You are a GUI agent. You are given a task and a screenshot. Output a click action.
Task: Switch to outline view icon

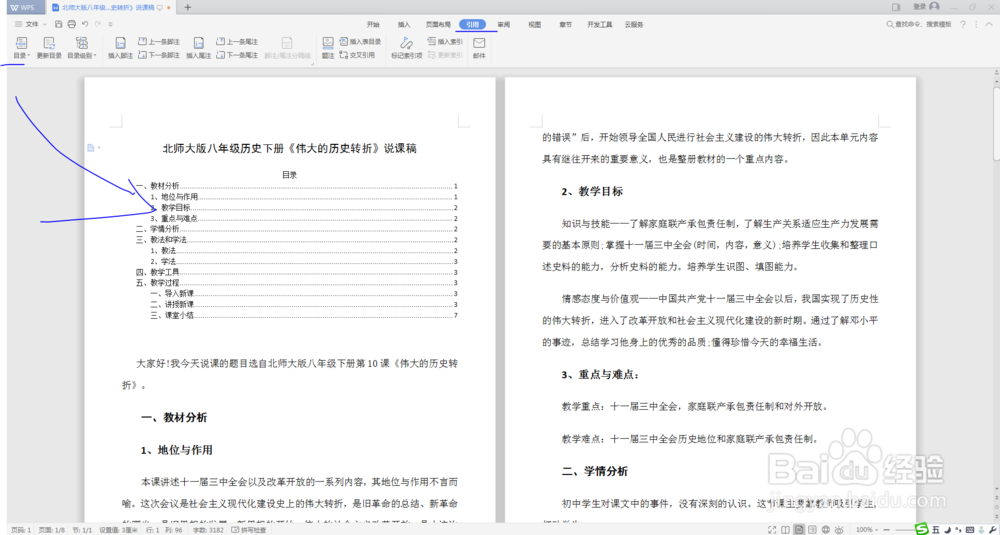click(x=813, y=530)
